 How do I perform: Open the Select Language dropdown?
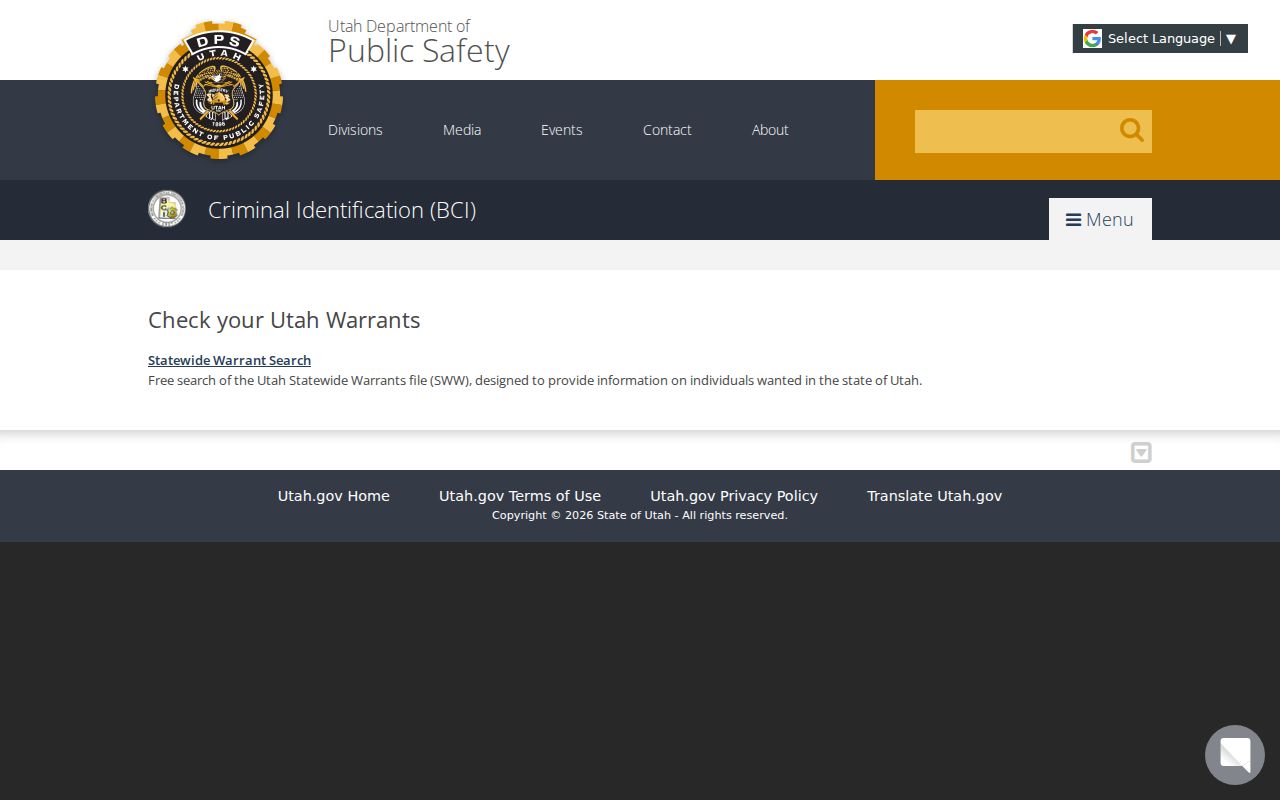(1160, 38)
